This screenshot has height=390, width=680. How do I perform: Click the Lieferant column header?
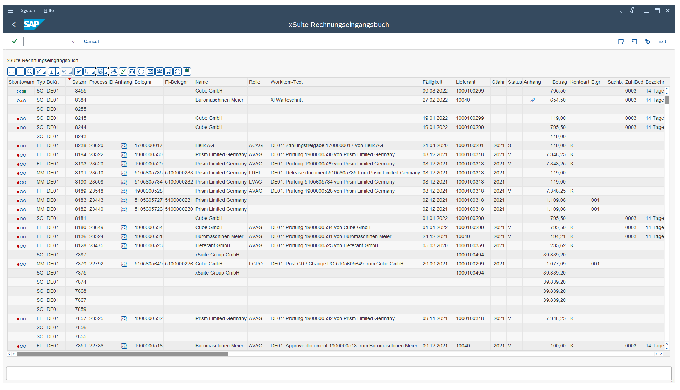tap(472, 82)
